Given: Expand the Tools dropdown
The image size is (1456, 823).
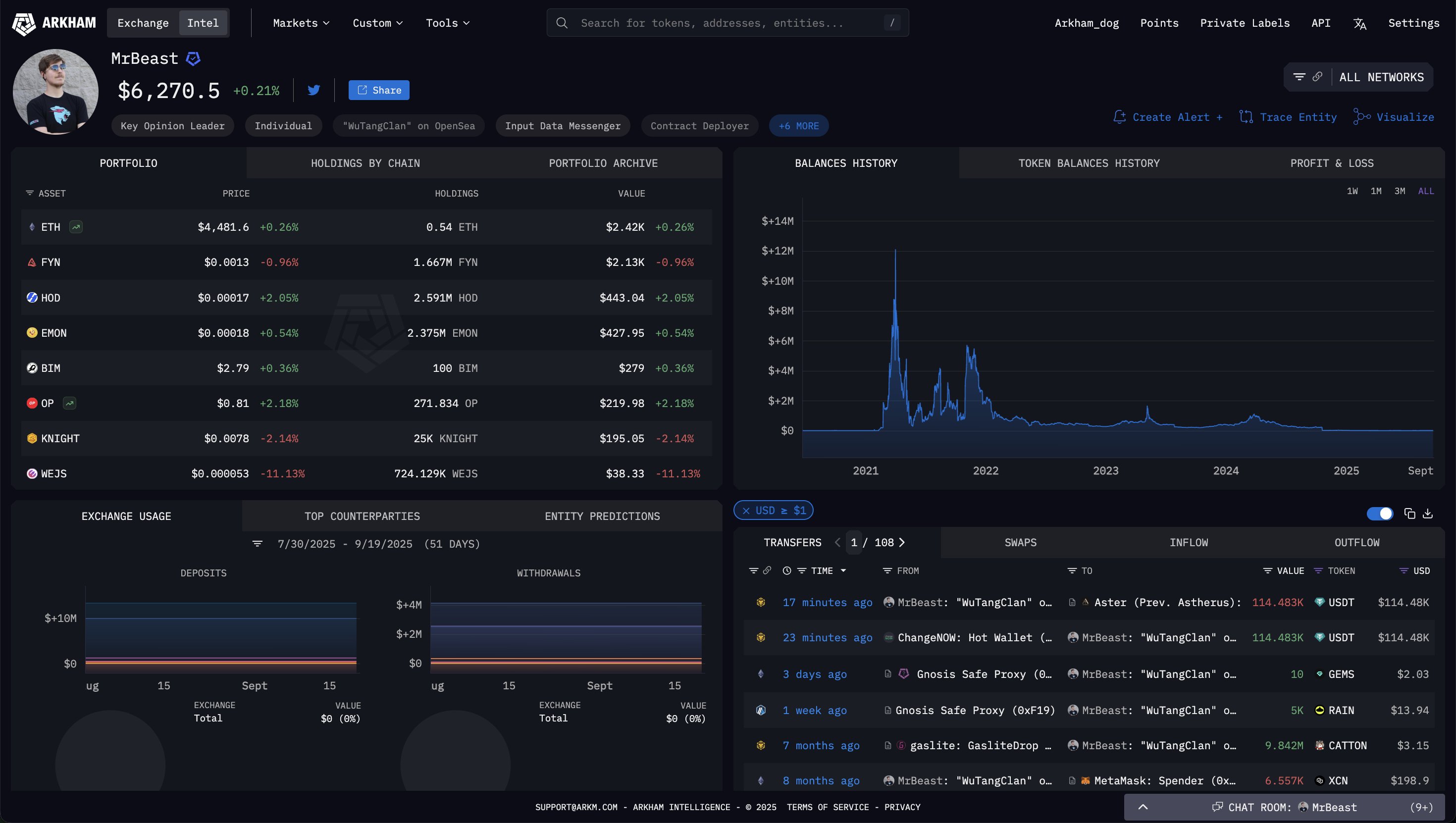Looking at the screenshot, I should (447, 23).
